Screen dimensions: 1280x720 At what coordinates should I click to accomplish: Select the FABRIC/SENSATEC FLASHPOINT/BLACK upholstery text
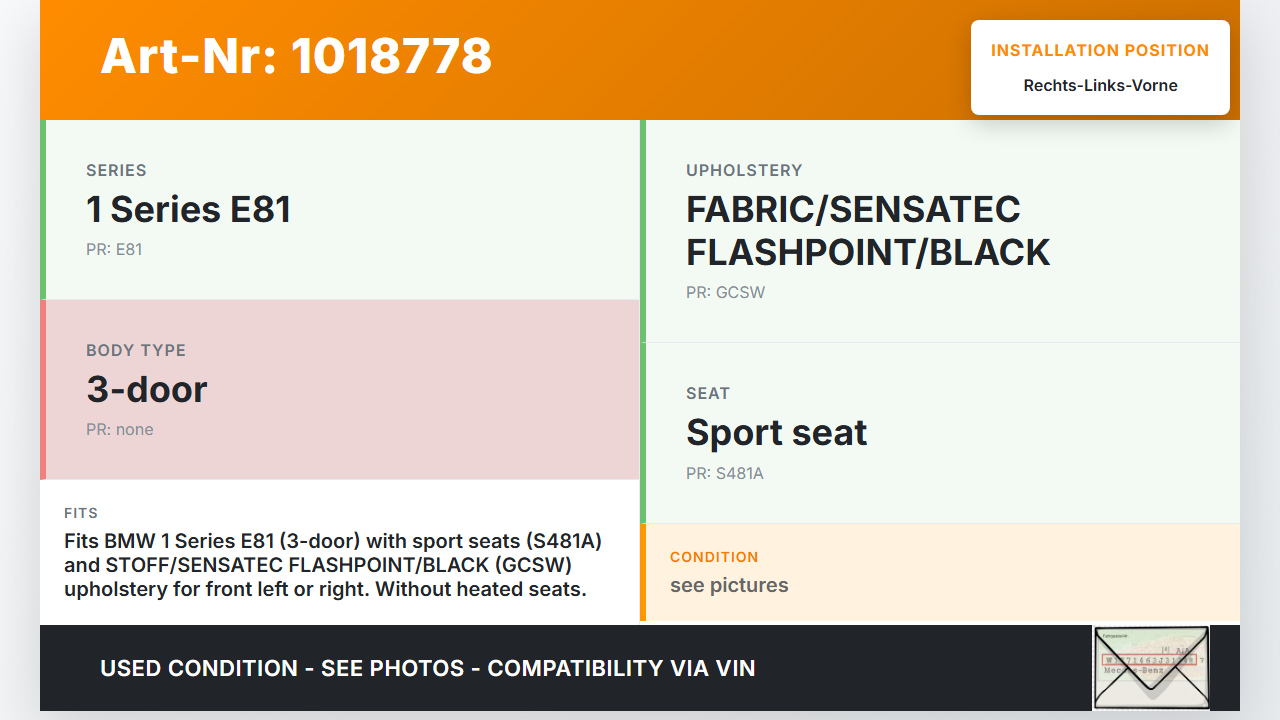(x=867, y=231)
